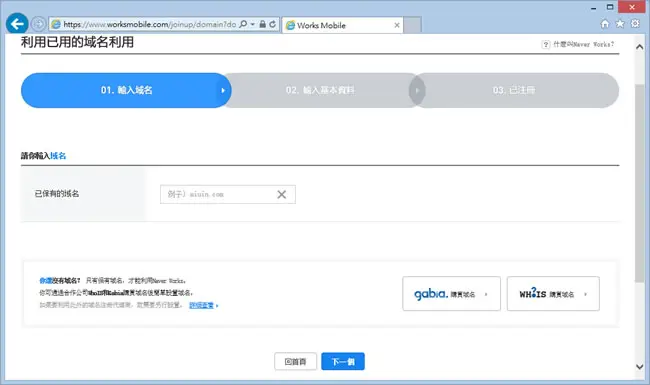The height and width of the screenshot is (385, 650).
Task: Close the Works Mobile tab
Action: [x=397, y=25]
